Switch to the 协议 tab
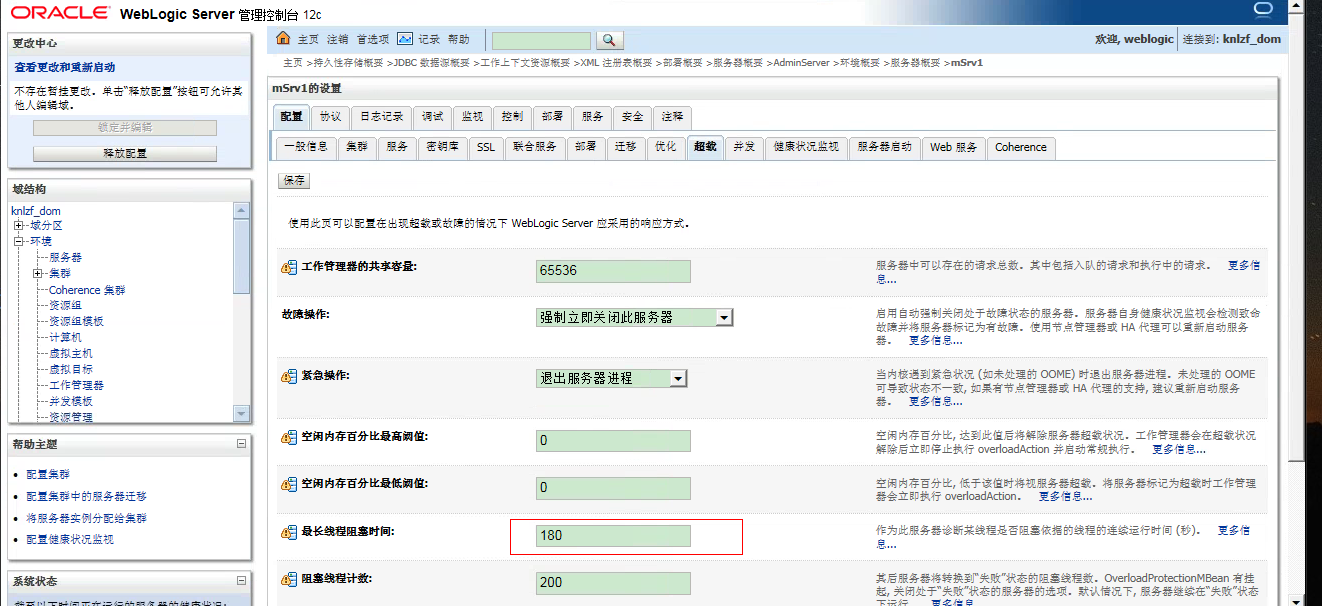1322x606 pixels. tap(330, 116)
